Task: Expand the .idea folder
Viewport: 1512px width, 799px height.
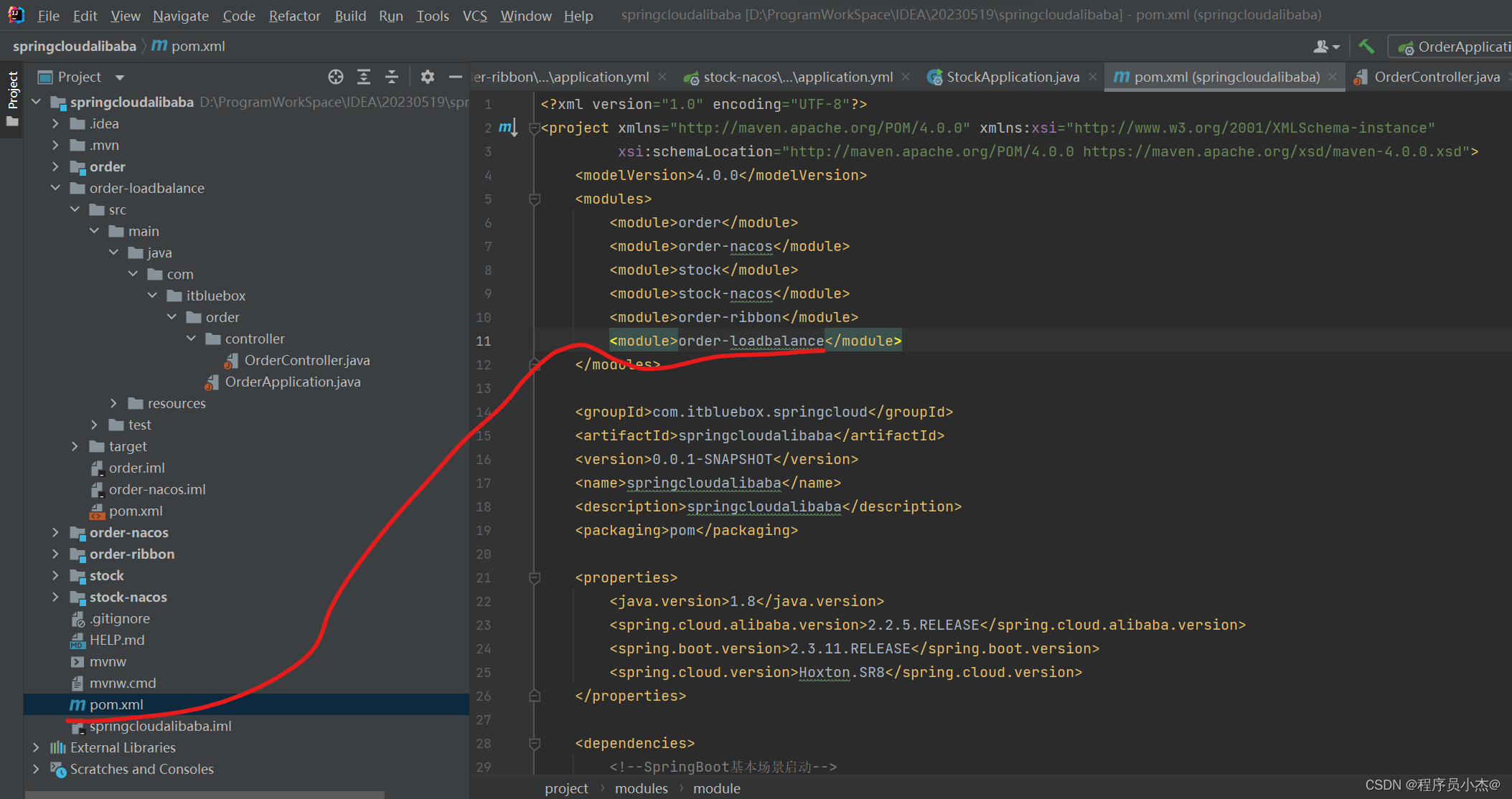Action: (55, 123)
